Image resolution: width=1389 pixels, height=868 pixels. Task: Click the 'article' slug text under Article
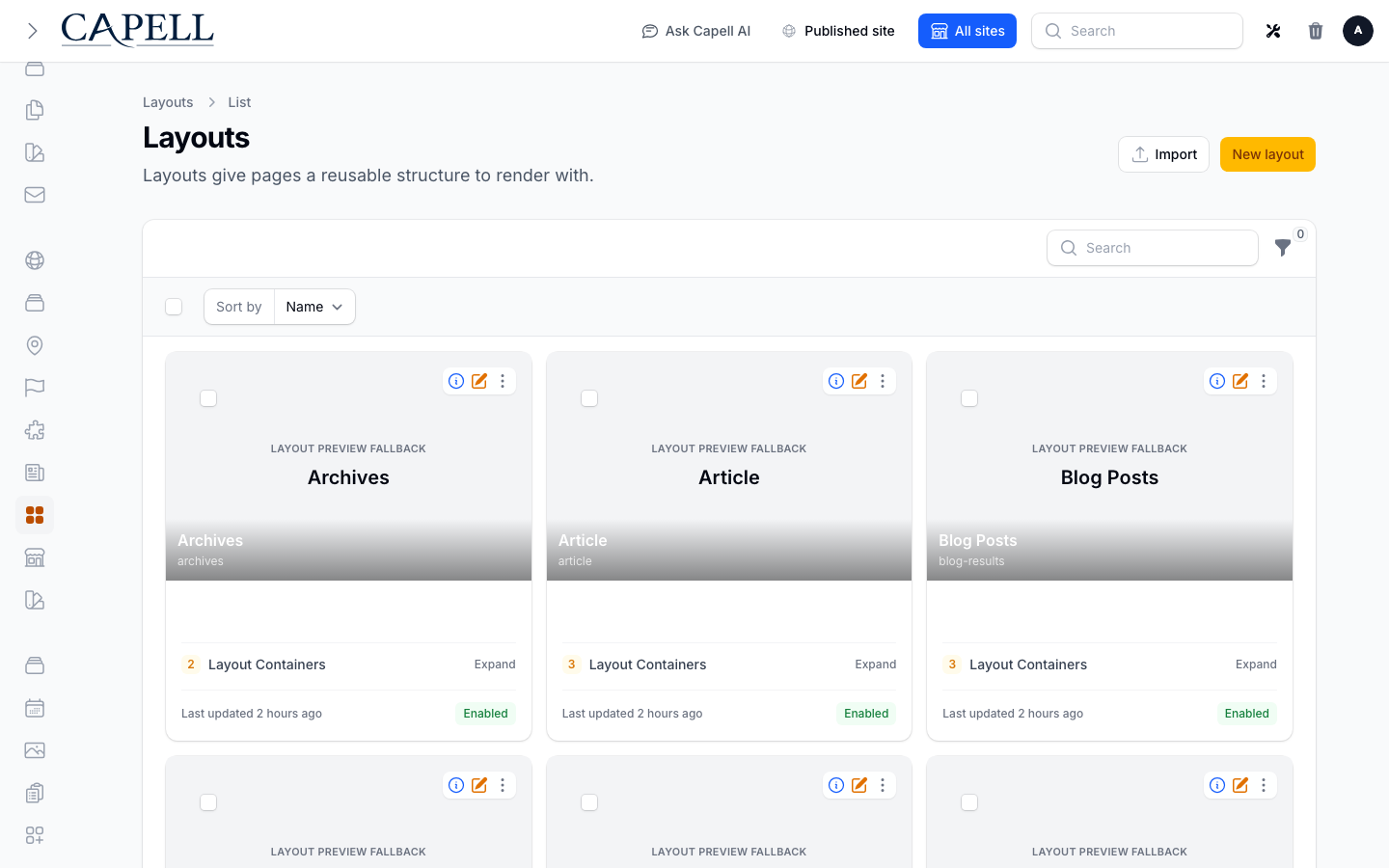coord(575,561)
